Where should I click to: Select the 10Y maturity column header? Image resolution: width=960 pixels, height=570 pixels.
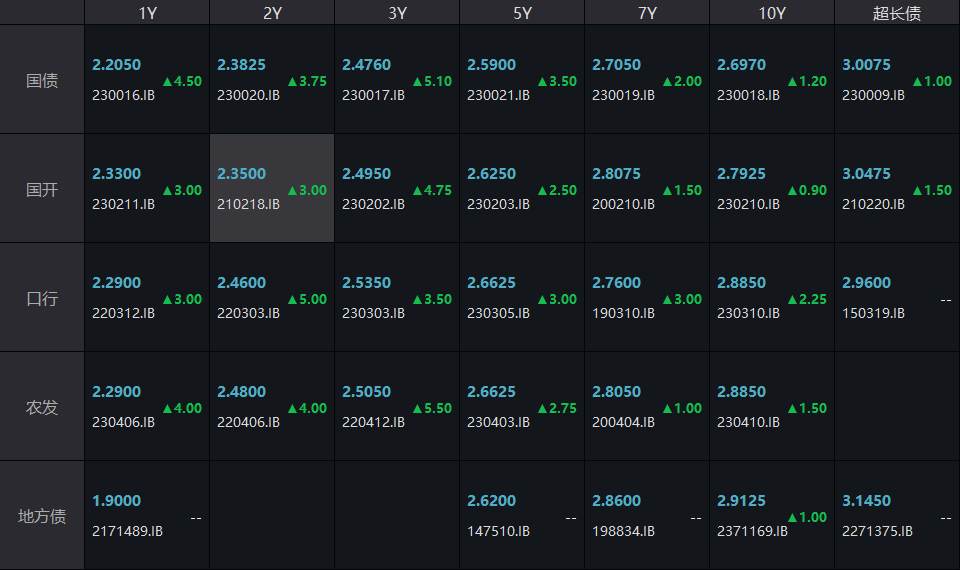click(x=771, y=12)
